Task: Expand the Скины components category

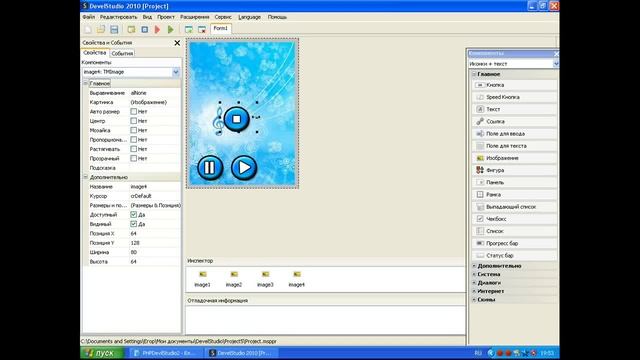Action: point(474,300)
